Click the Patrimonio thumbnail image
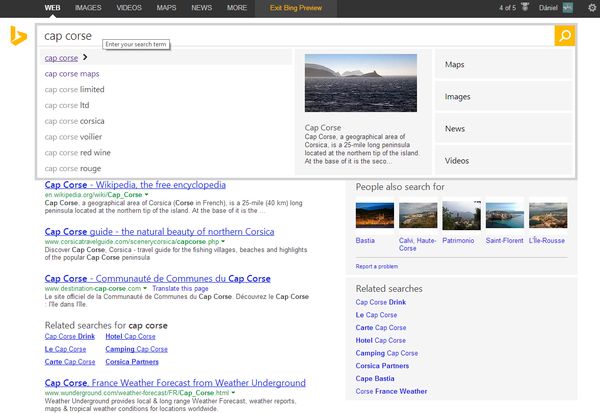The image size is (600, 413). [x=461, y=215]
